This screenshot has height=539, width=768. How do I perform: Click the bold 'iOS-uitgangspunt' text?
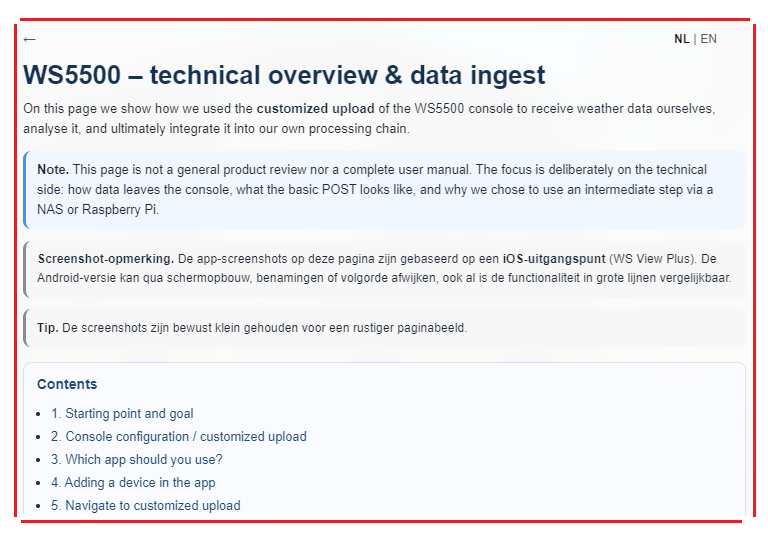point(554,259)
